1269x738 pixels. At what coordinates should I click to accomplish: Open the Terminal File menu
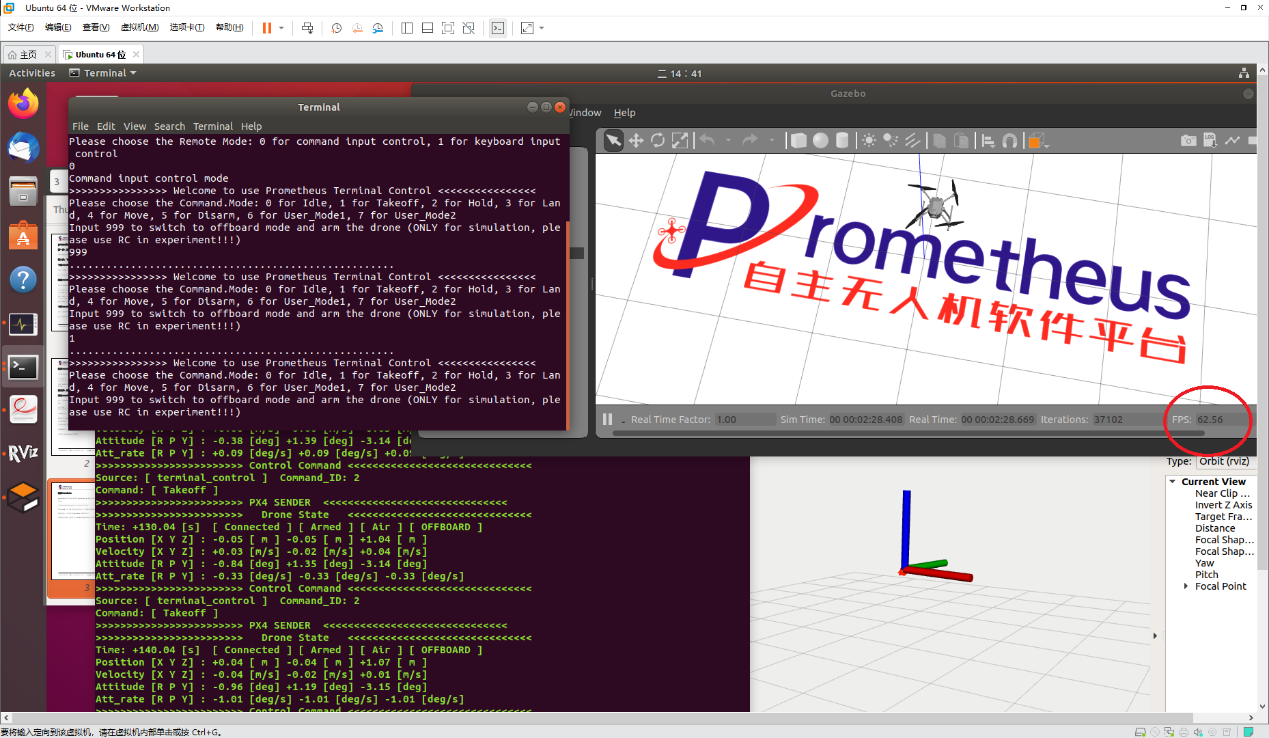coord(80,126)
